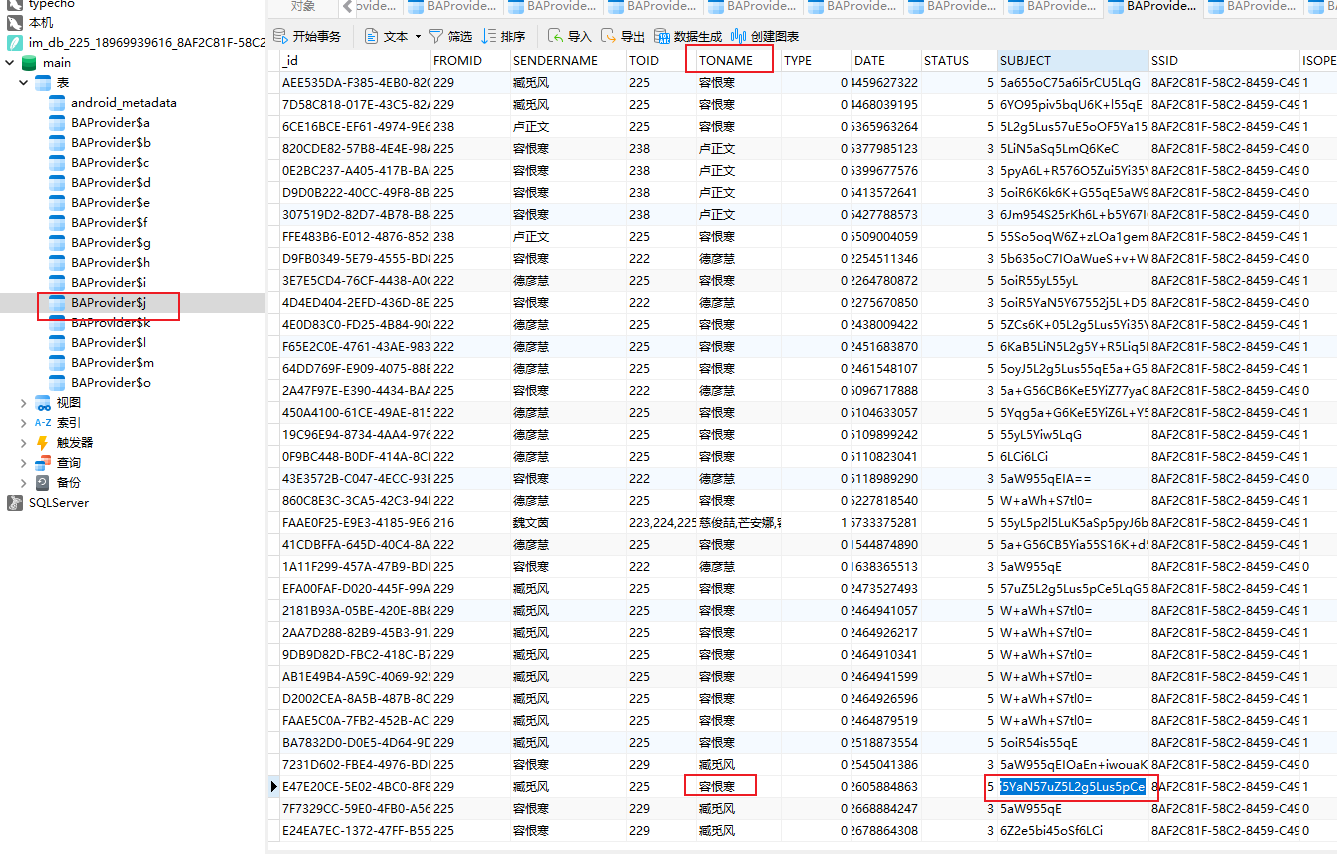Click the _id column header
This screenshot has width=1337, height=854.
tap(355, 60)
